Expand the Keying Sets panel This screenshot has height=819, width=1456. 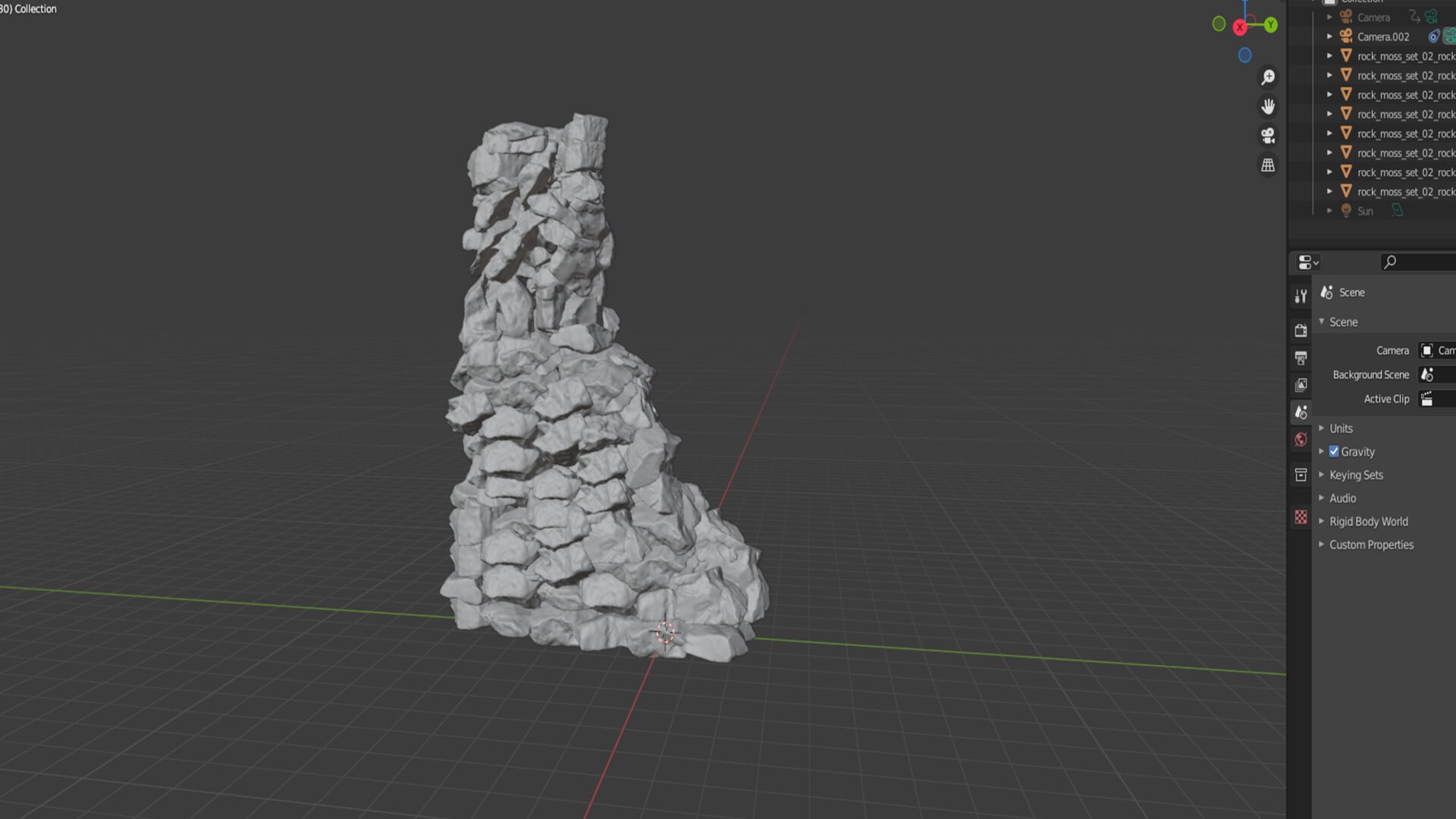(x=1322, y=475)
